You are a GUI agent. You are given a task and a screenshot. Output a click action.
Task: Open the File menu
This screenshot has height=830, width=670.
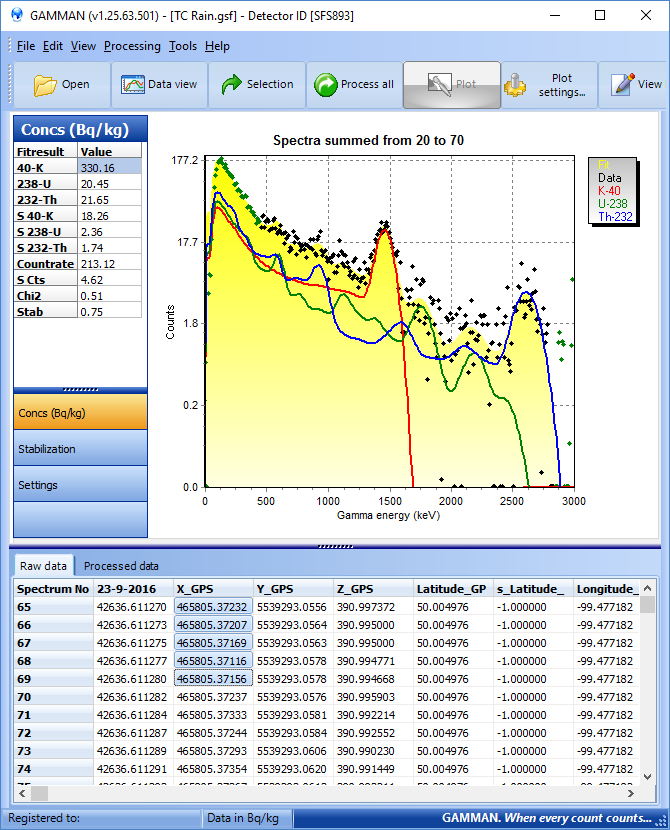(25, 46)
